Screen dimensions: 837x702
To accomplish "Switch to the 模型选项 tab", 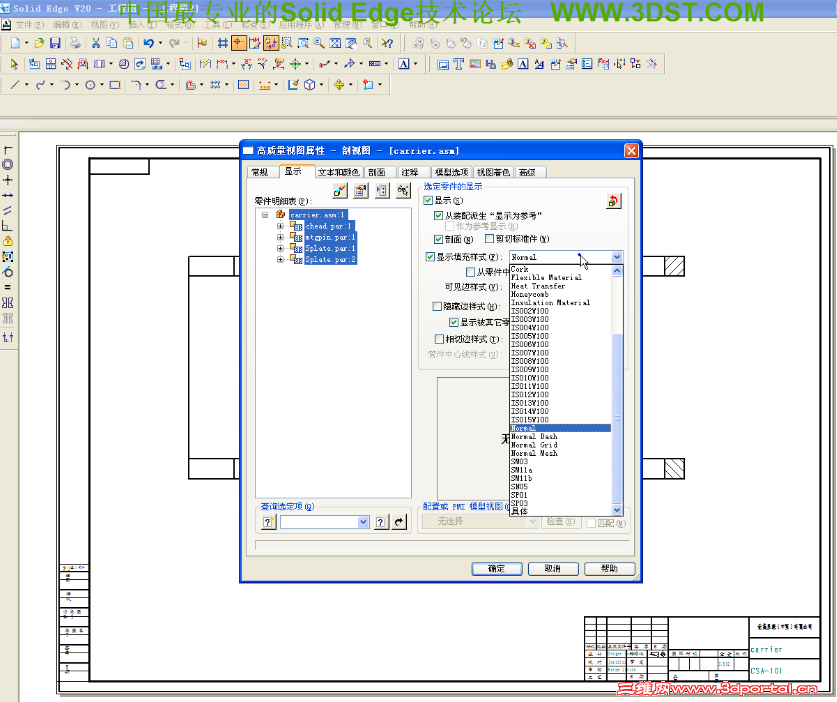I will (x=452, y=172).
